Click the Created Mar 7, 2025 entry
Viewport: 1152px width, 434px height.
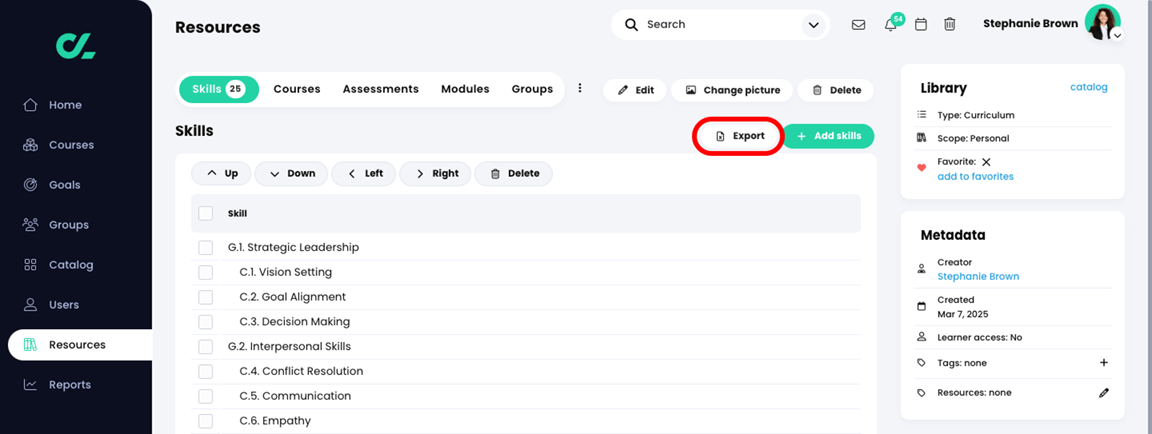coord(962,307)
